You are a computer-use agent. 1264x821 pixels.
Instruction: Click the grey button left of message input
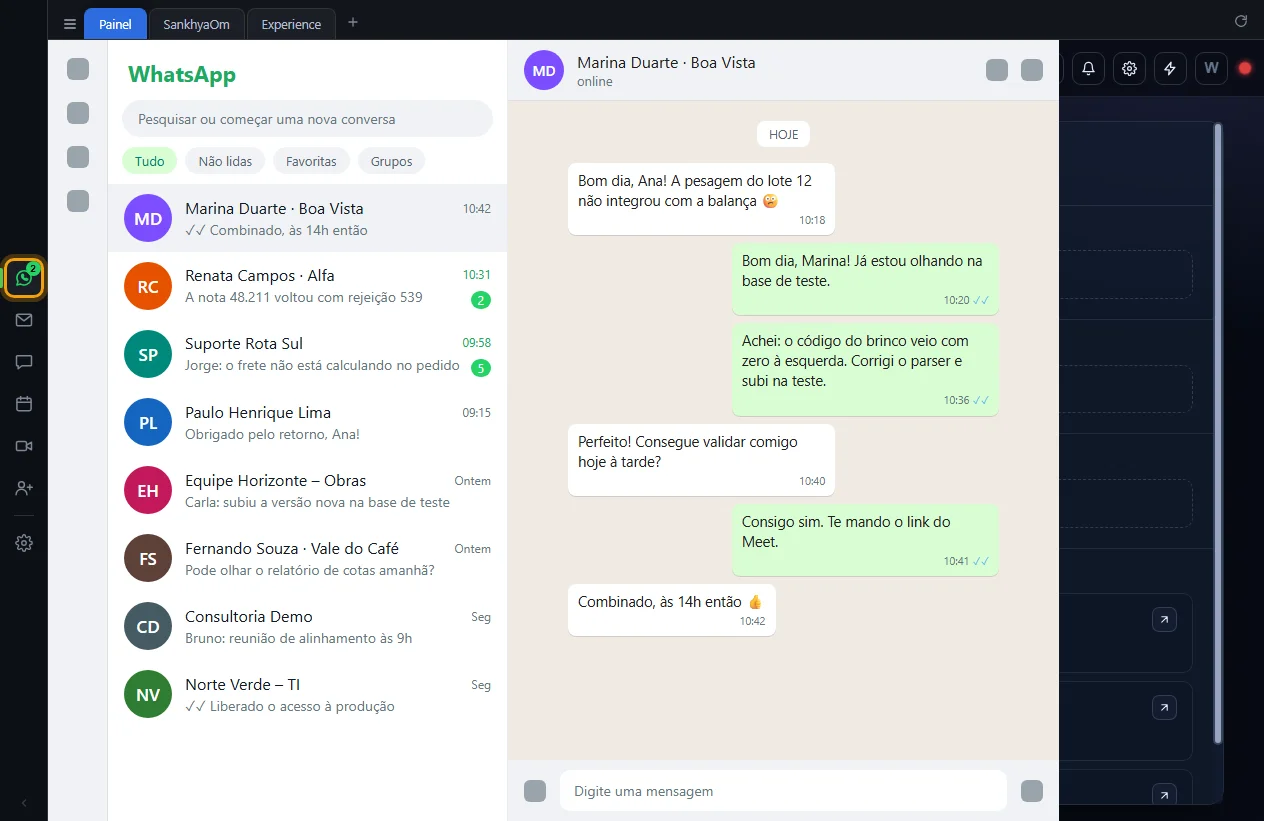click(535, 791)
